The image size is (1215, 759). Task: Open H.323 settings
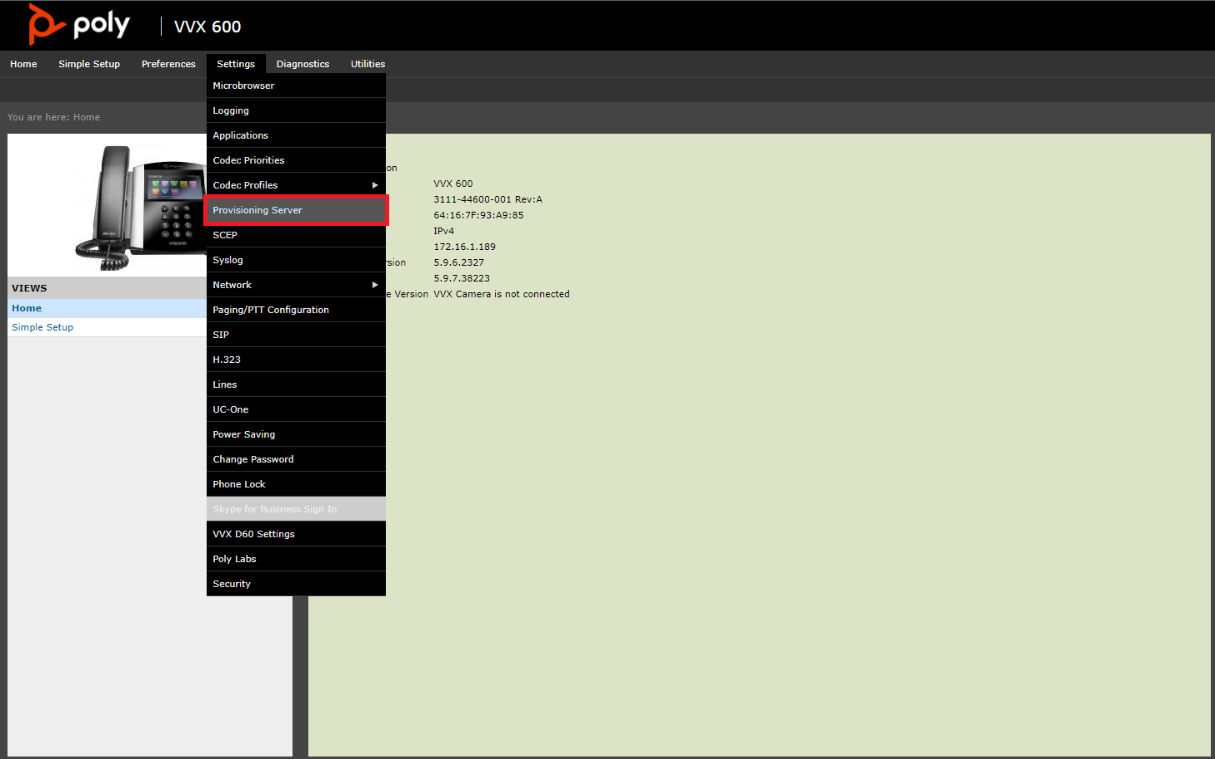[296, 360]
